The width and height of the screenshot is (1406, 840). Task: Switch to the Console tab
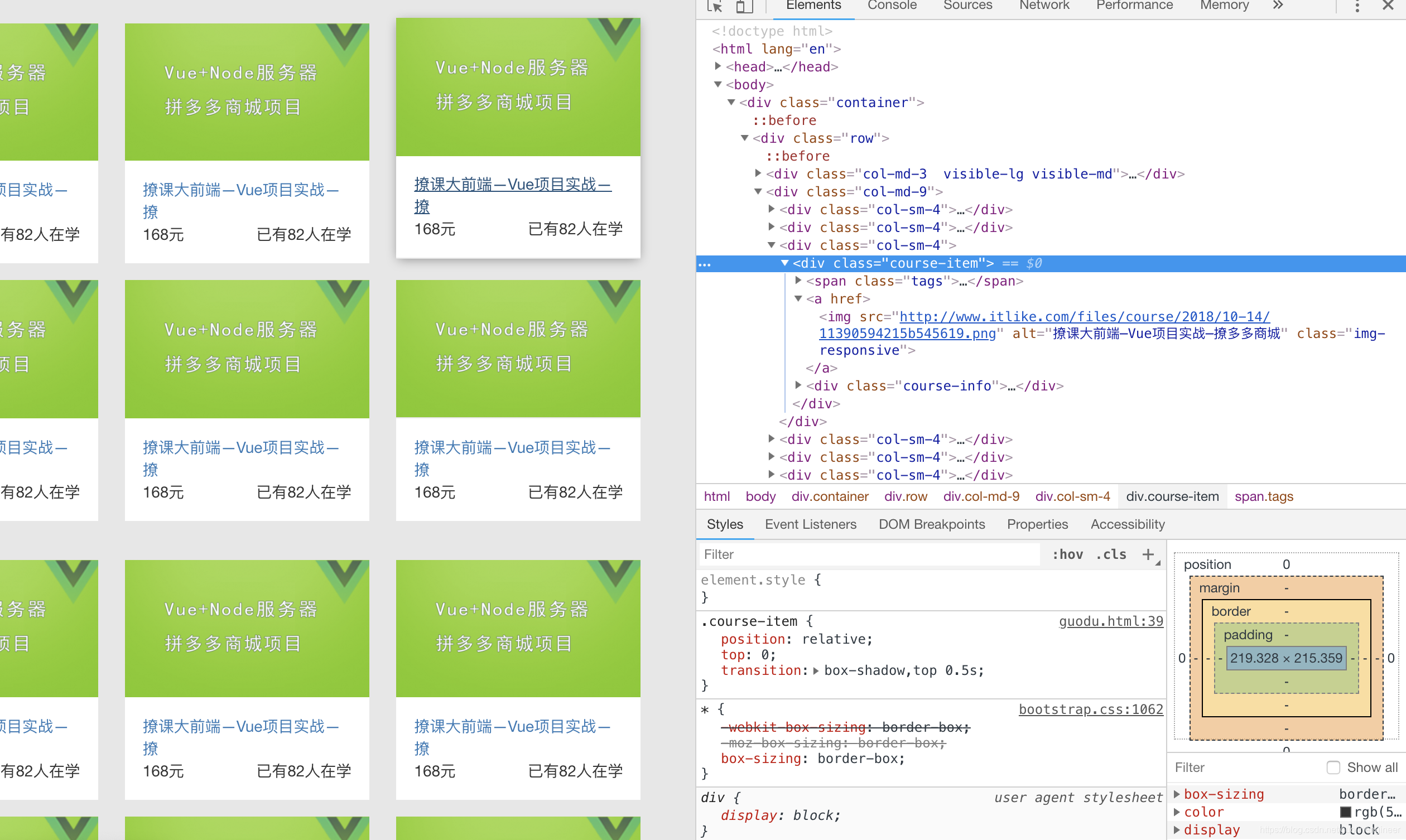pyautogui.click(x=892, y=5)
